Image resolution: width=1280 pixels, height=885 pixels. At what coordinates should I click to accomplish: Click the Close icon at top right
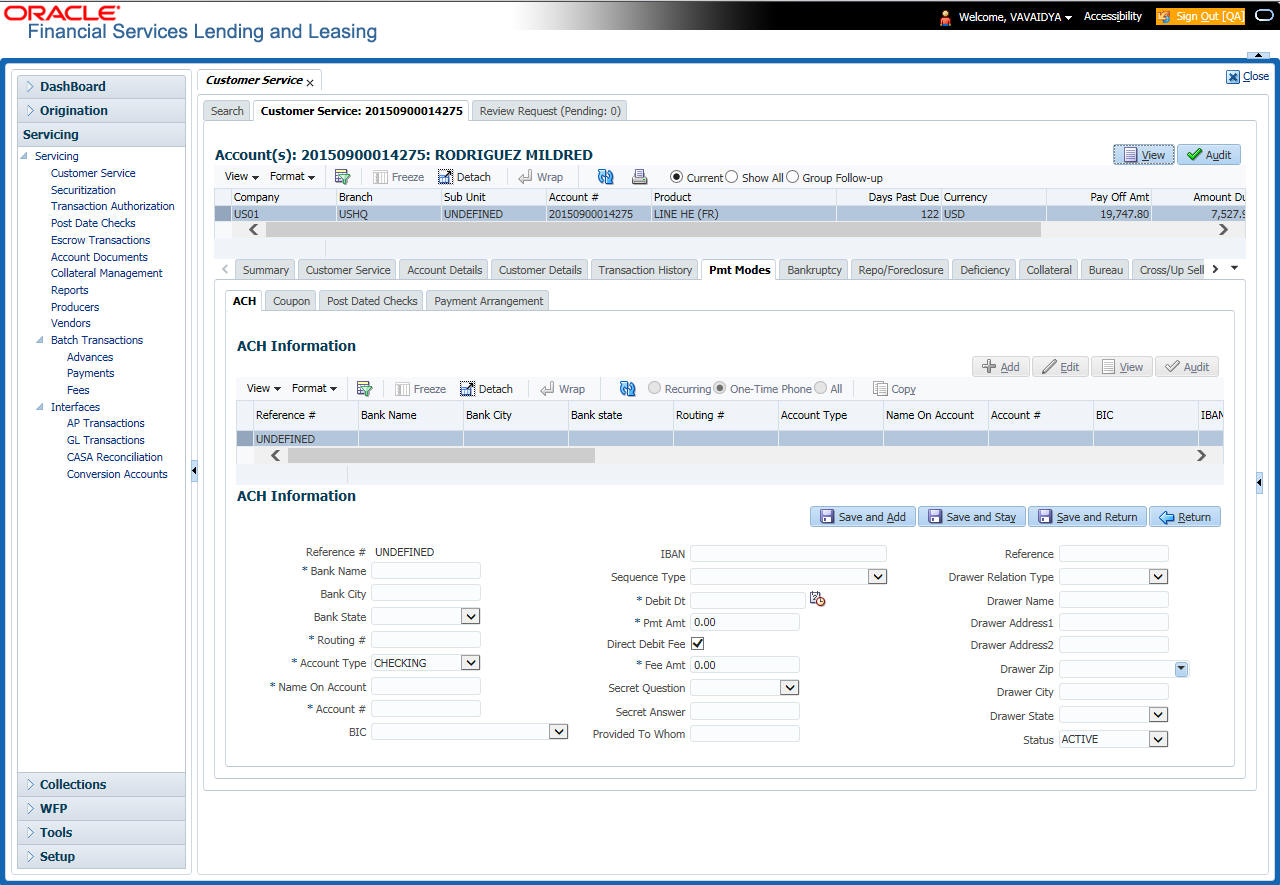point(1247,76)
